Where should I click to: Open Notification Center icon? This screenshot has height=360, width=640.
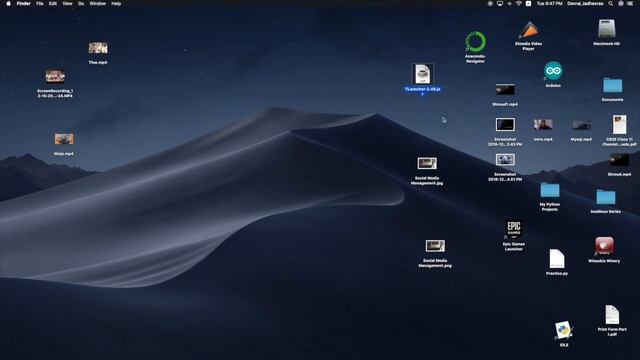[x=630, y=4]
